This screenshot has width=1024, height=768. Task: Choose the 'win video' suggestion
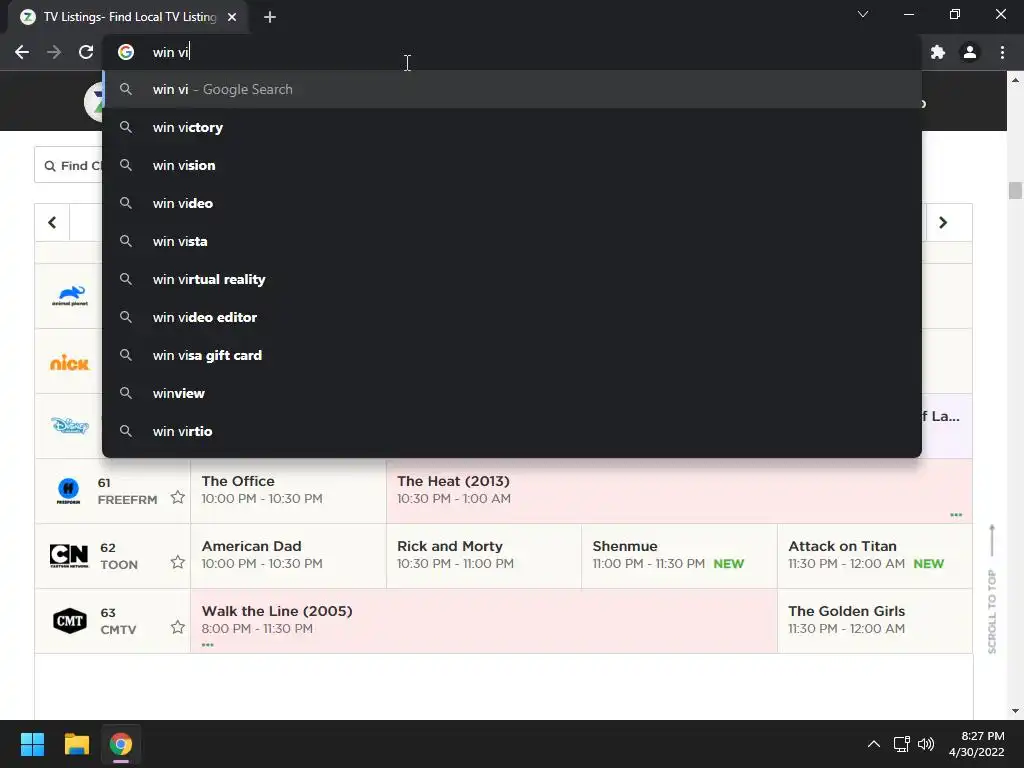(512, 203)
